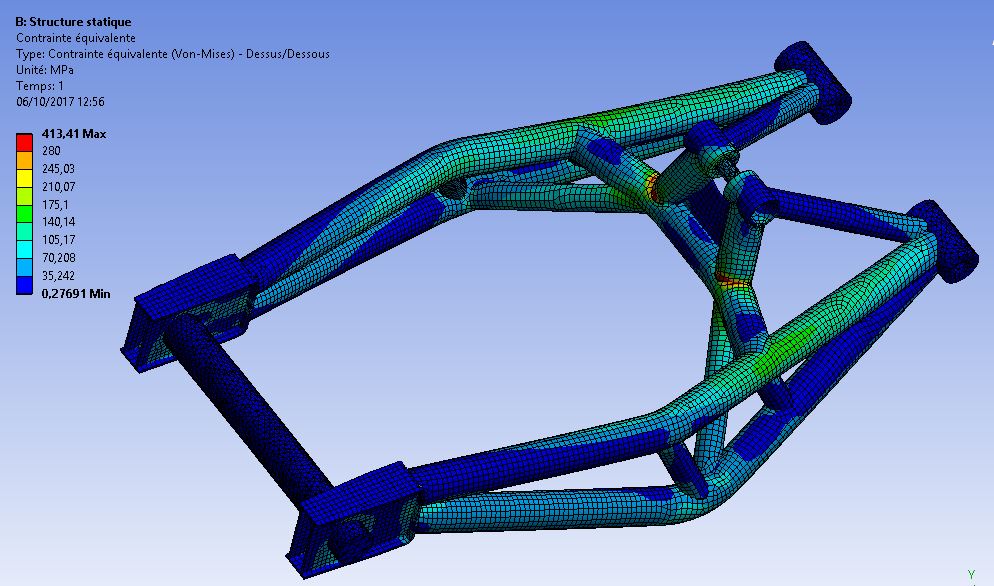Select the '0,27691 Min' legend value

75,294
